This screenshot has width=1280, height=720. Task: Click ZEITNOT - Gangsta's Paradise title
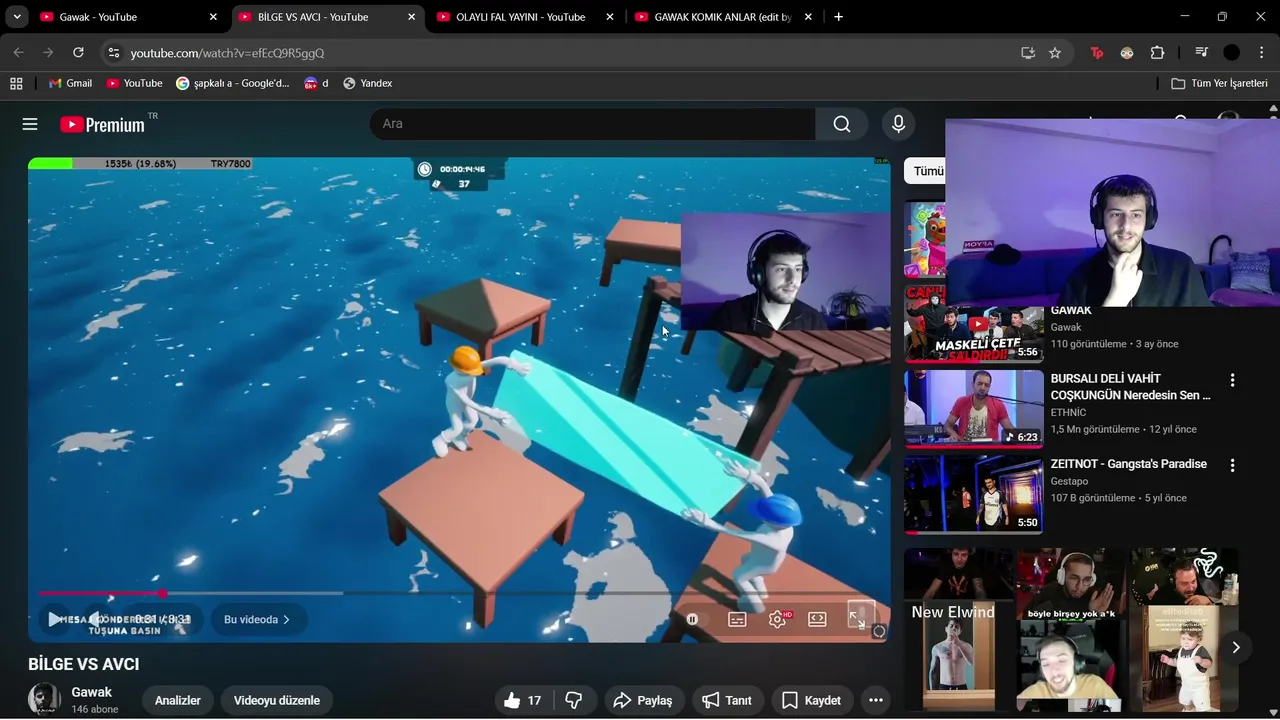click(1128, 464)
